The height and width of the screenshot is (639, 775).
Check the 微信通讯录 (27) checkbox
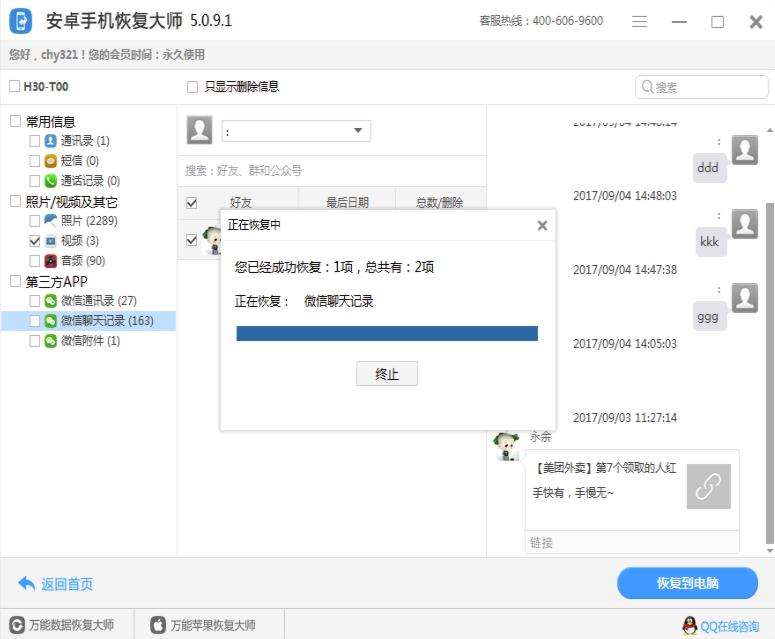(x=35, y=300)
